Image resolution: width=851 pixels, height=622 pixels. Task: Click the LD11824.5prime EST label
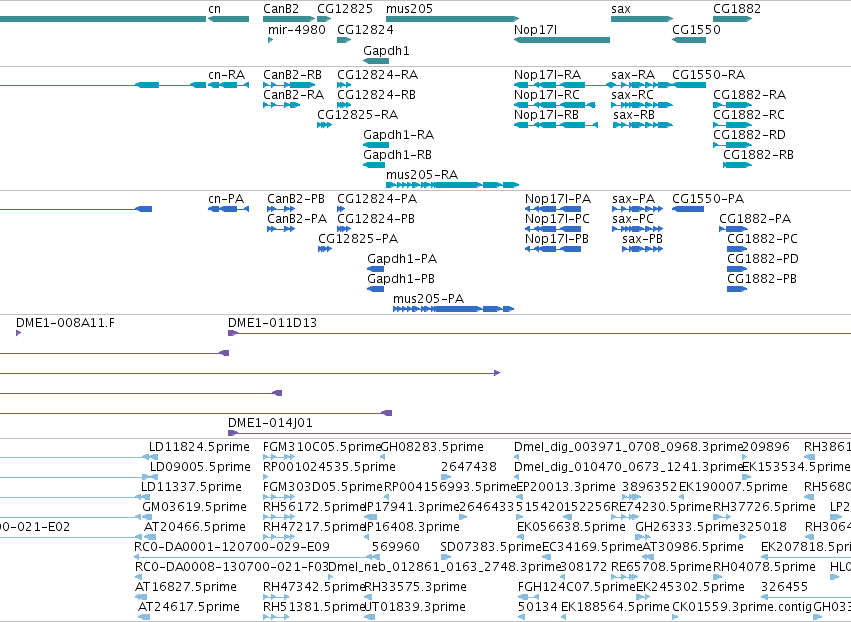(x=199, y=447)
